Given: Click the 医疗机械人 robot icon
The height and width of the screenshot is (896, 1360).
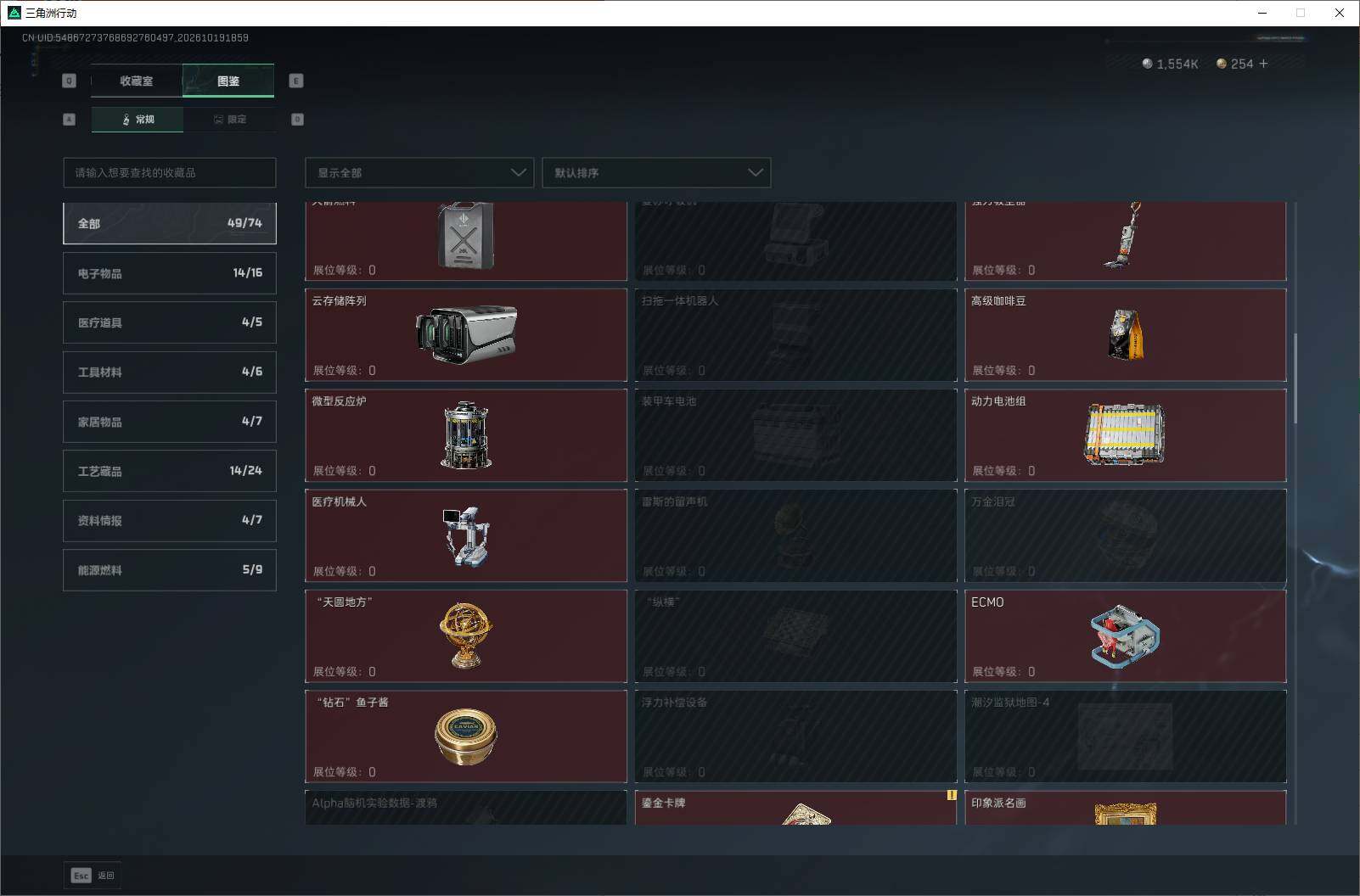Looking at the screenshot, I should click(x=465, y=535).
